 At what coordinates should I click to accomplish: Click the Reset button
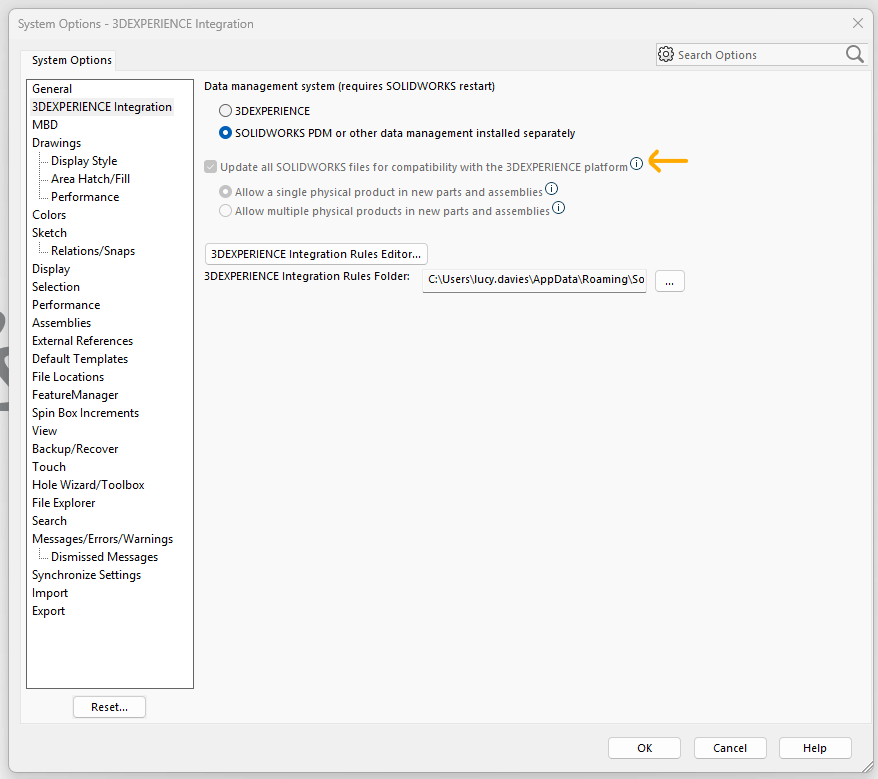[109, 706]
